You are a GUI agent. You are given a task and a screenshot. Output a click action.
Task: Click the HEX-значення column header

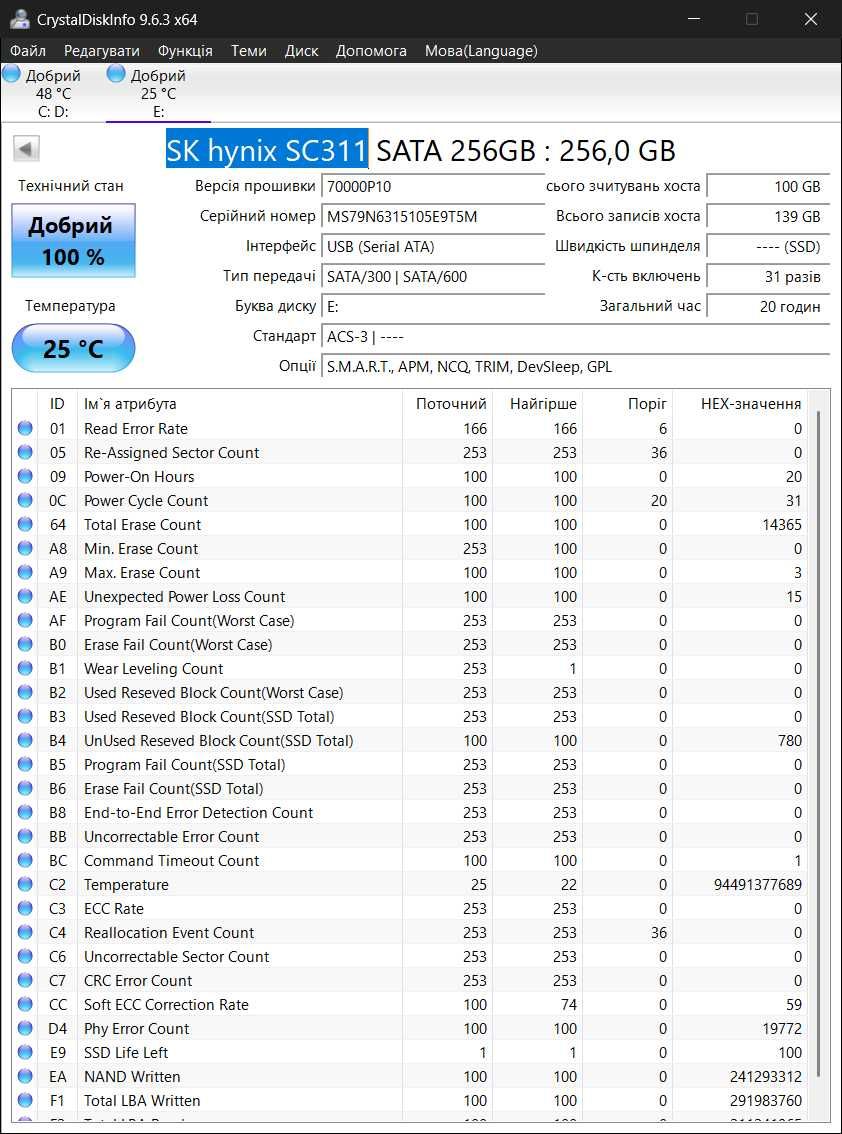(x=741, y=404)
